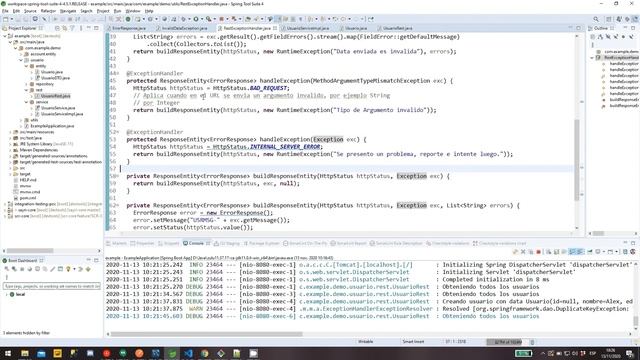This screenshot has height=360, width=640.
Task: Collapse all in the Project Explorer toolbar
Action: [57, 28]
